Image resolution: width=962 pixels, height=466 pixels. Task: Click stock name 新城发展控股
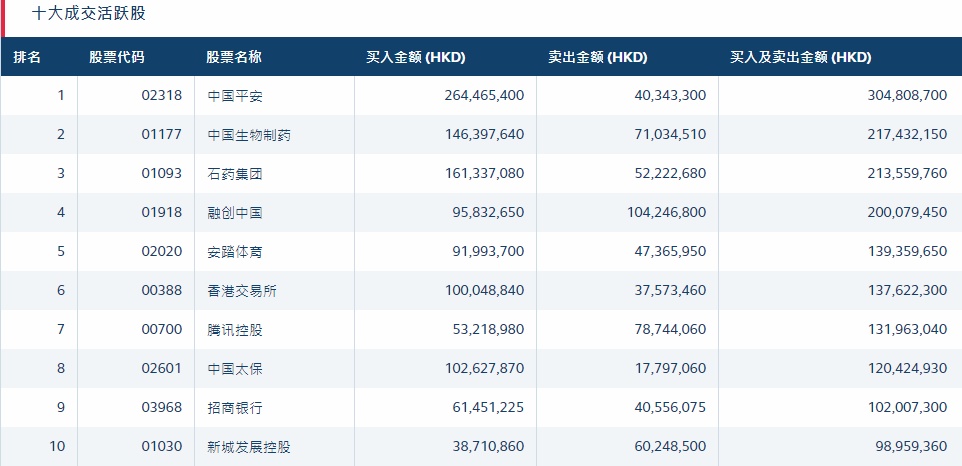tap(249, 447)
